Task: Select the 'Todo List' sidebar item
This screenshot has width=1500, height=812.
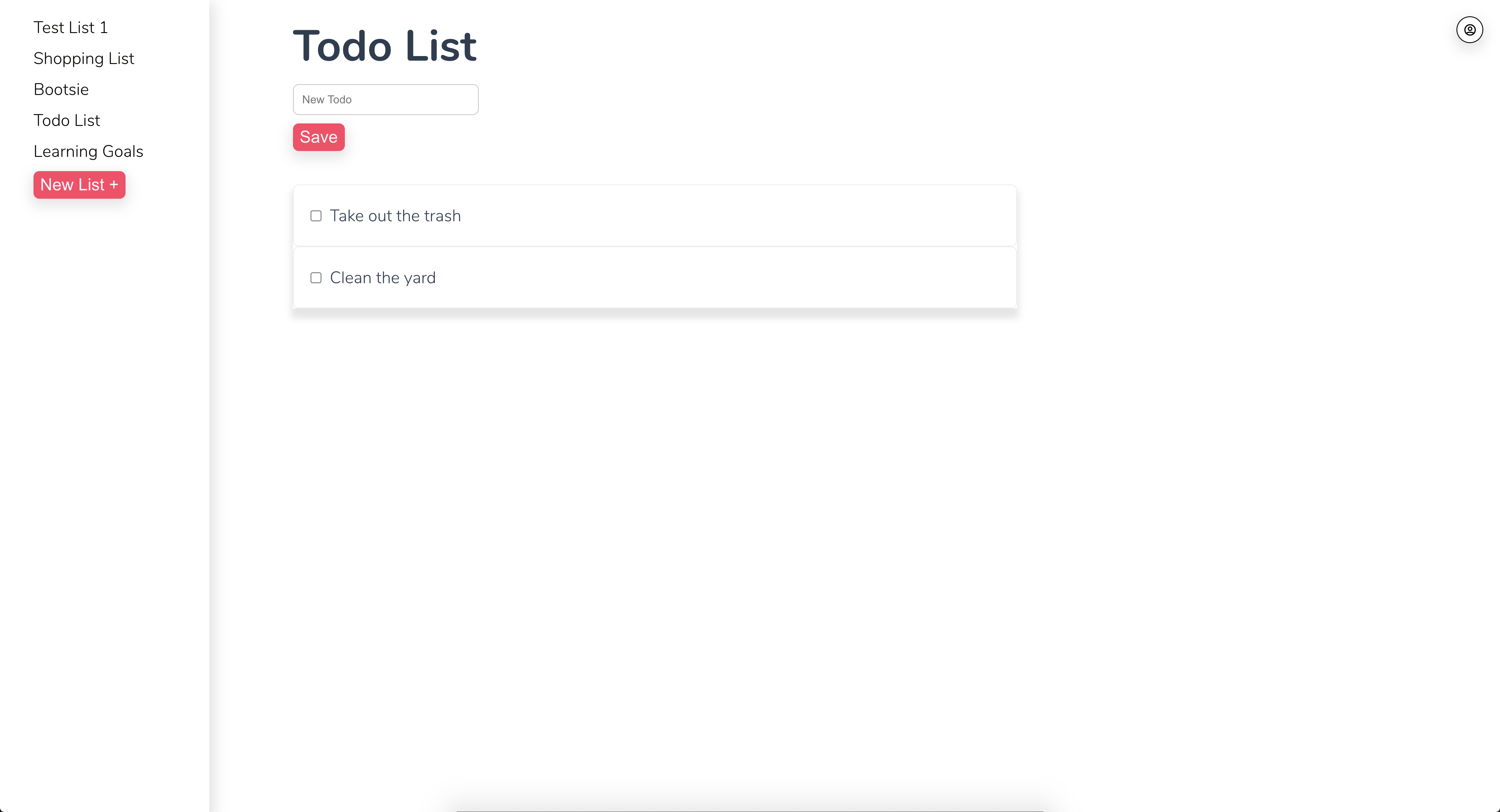Action: click(67, 120)
